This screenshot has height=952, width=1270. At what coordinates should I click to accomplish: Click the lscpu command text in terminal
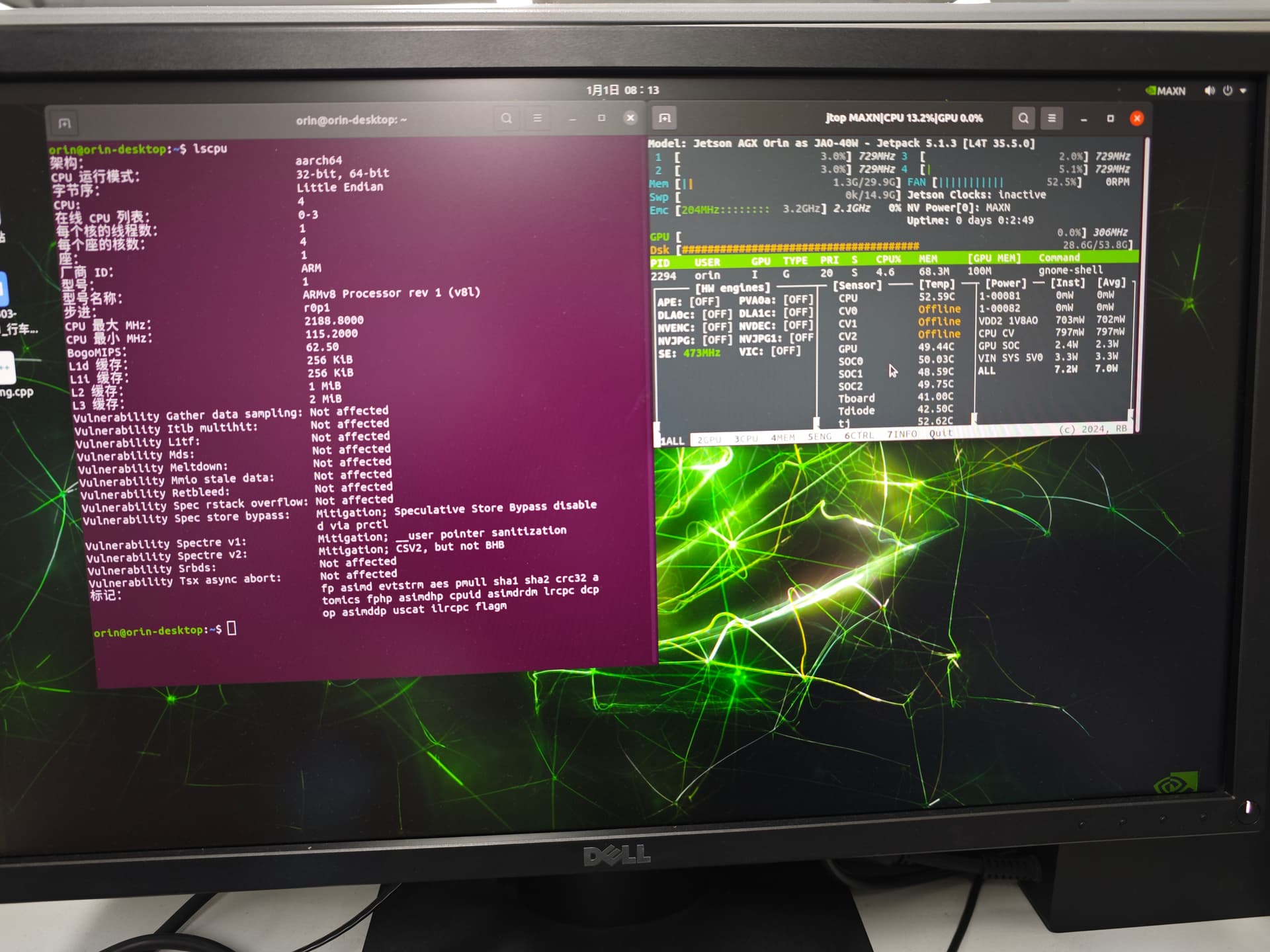210,149
